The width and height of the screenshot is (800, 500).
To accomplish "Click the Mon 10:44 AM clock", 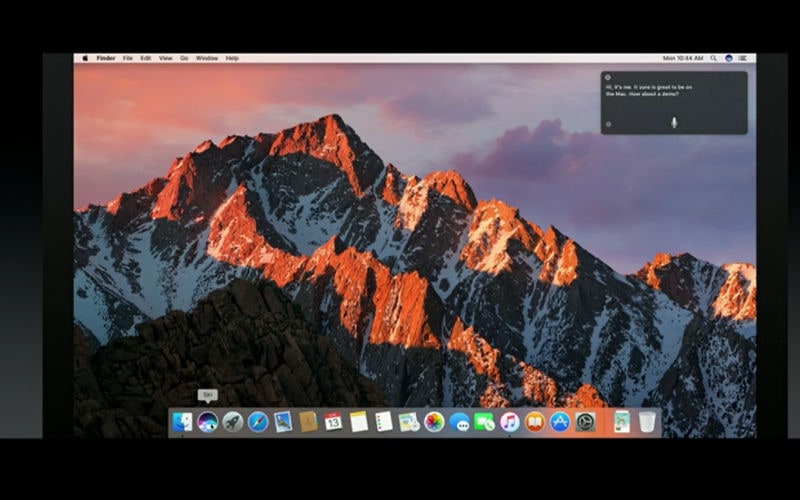I will click(x=683, y=58).
